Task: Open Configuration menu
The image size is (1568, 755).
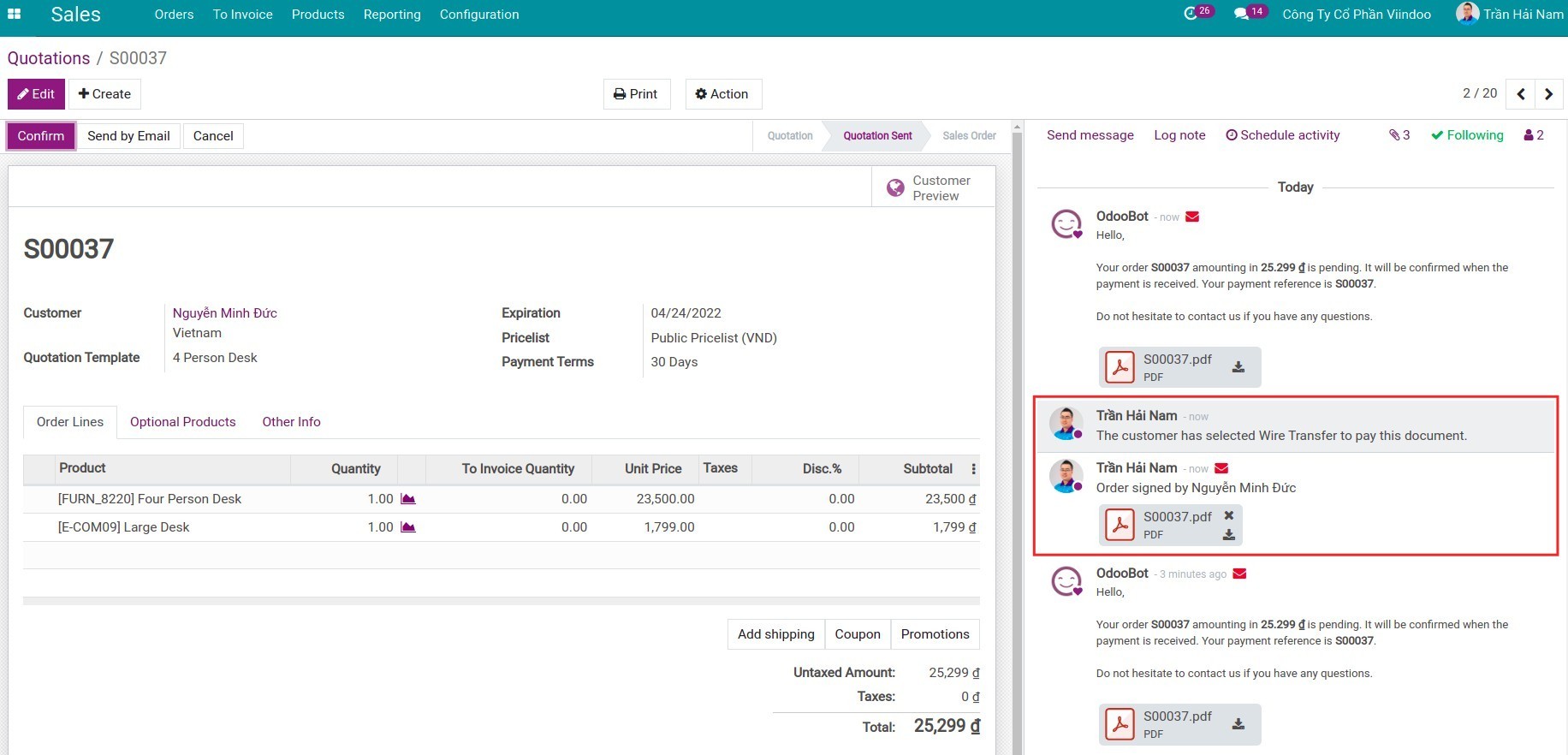Action: [479, 15]
